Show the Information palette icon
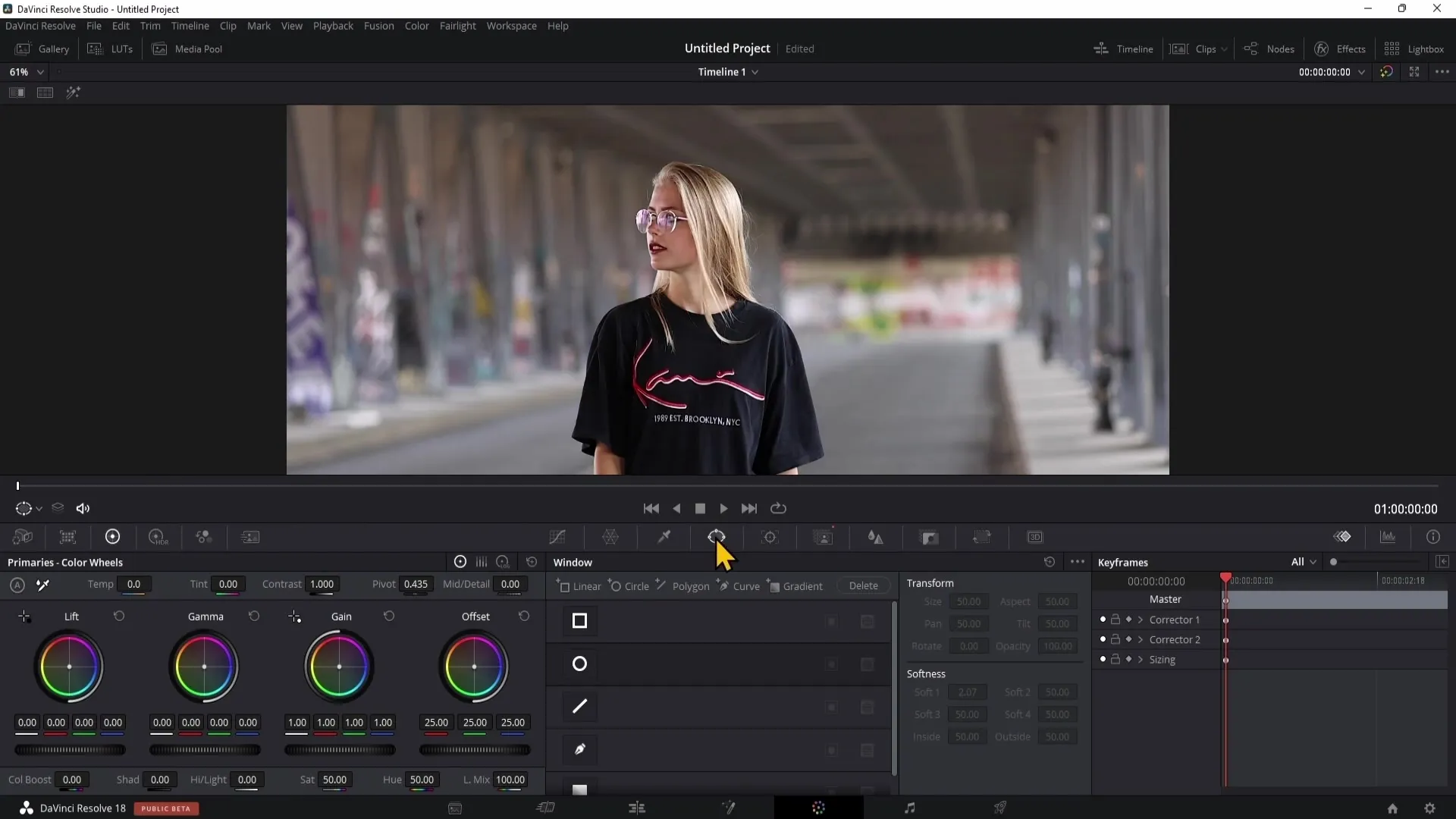Screen dimensions: 1456x819 tap(1433, 537)
